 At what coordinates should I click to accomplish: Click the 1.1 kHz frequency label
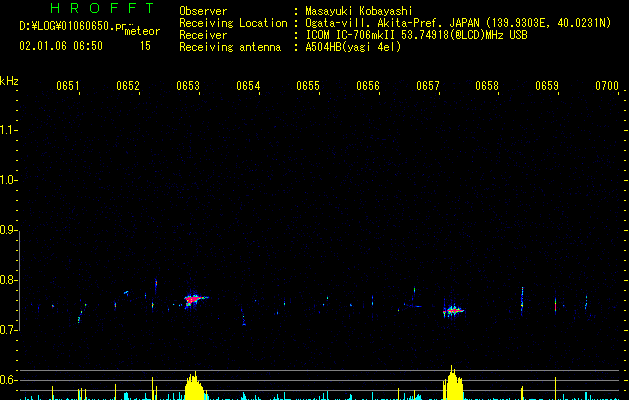[x=8, y=130]
